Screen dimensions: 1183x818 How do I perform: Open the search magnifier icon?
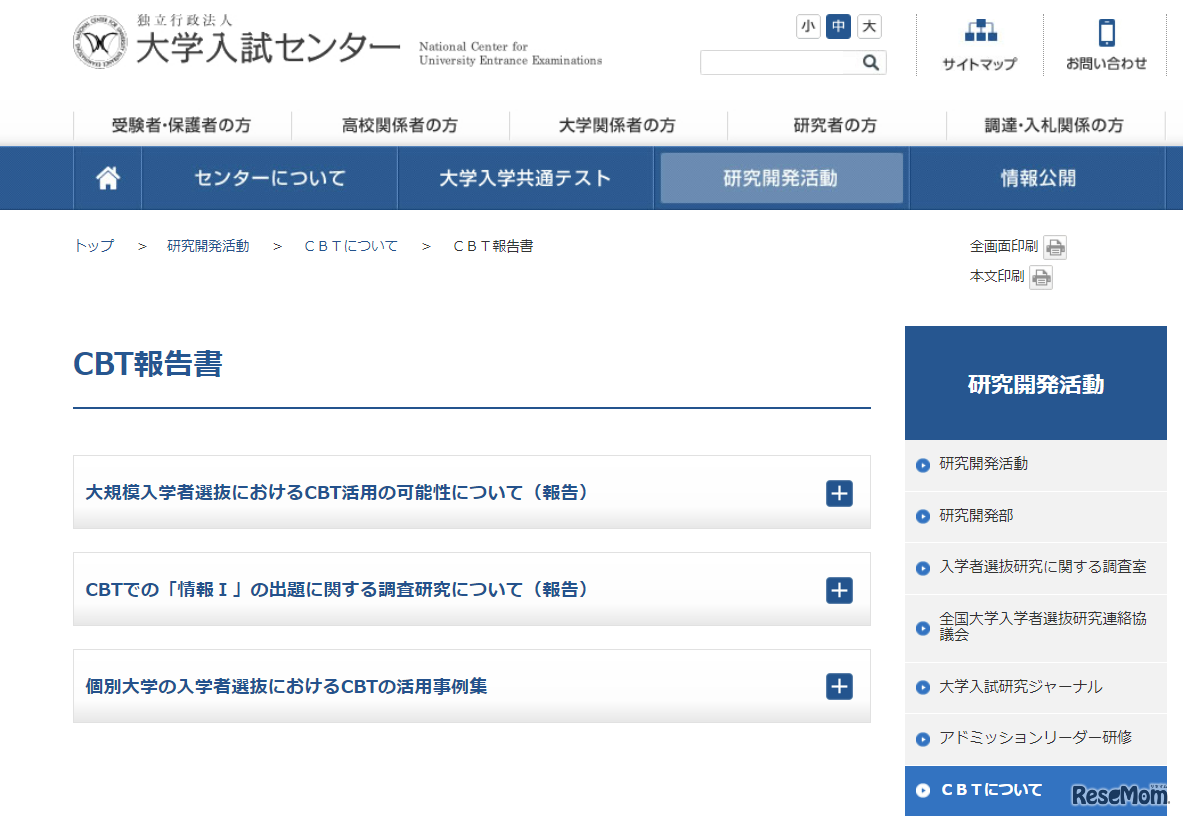[x=870, y=62]
